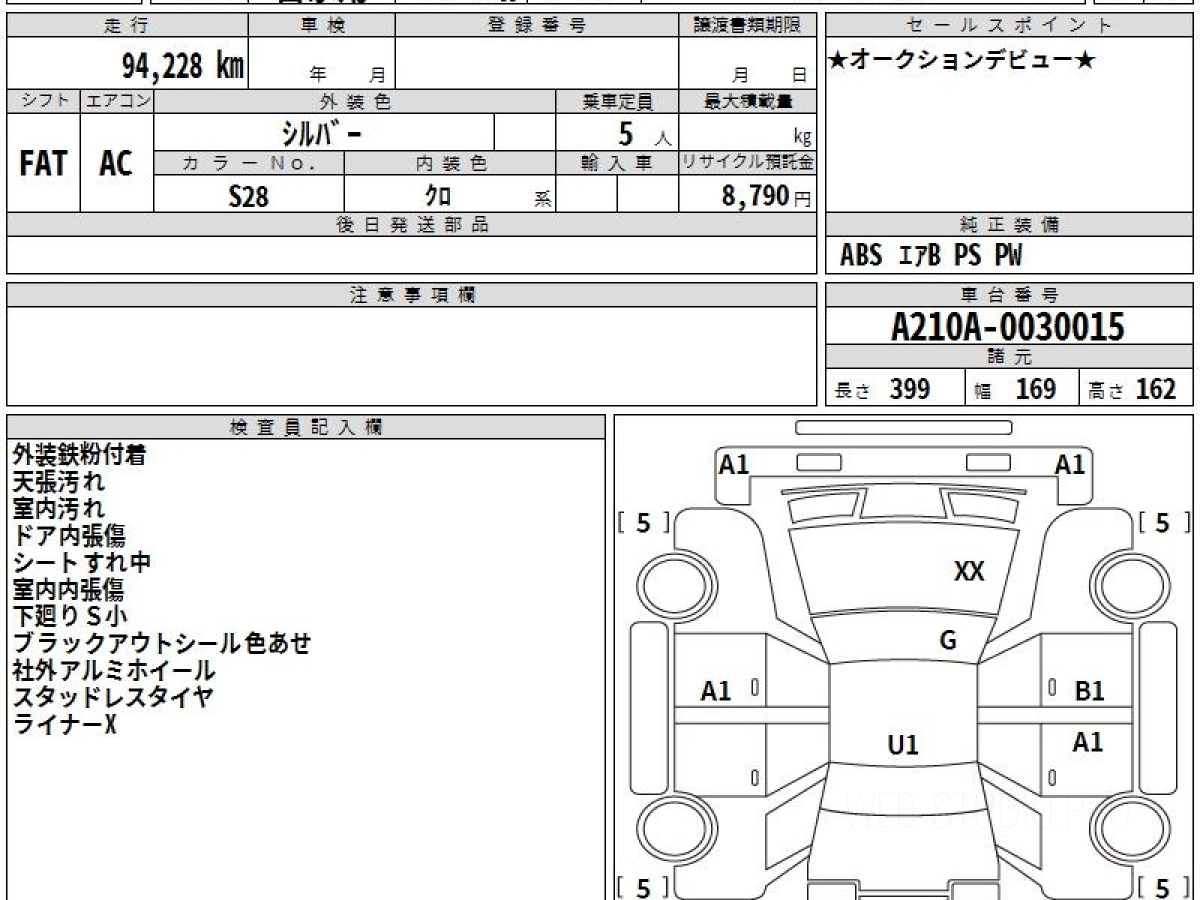This screenshot has height=900, width=1200.
Task: Click the セールスポイント heading
Action: tap(1010, 26)
